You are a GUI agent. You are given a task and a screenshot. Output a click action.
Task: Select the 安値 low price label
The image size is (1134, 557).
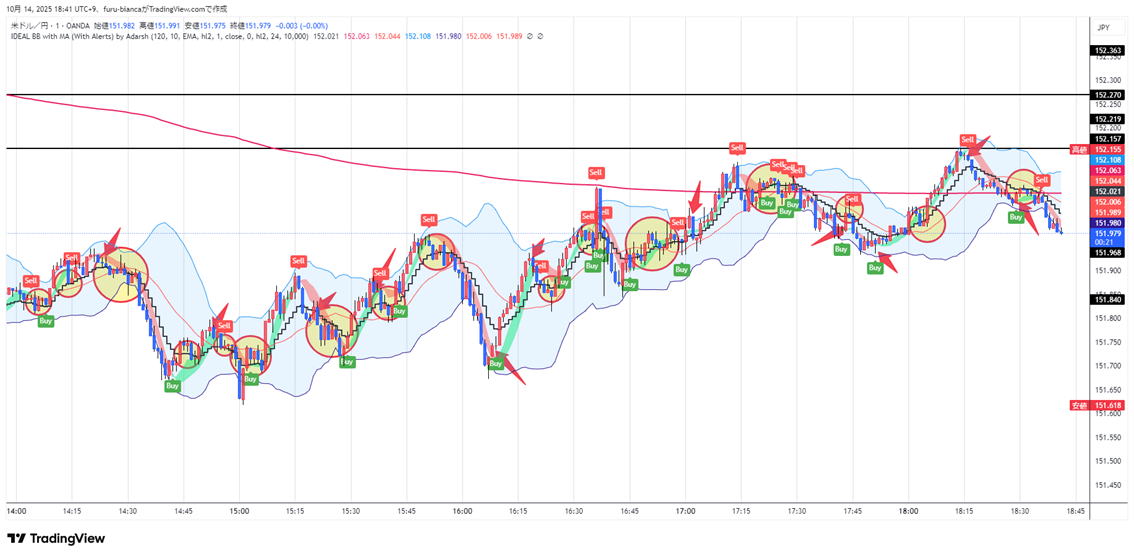coord(1078,406)
